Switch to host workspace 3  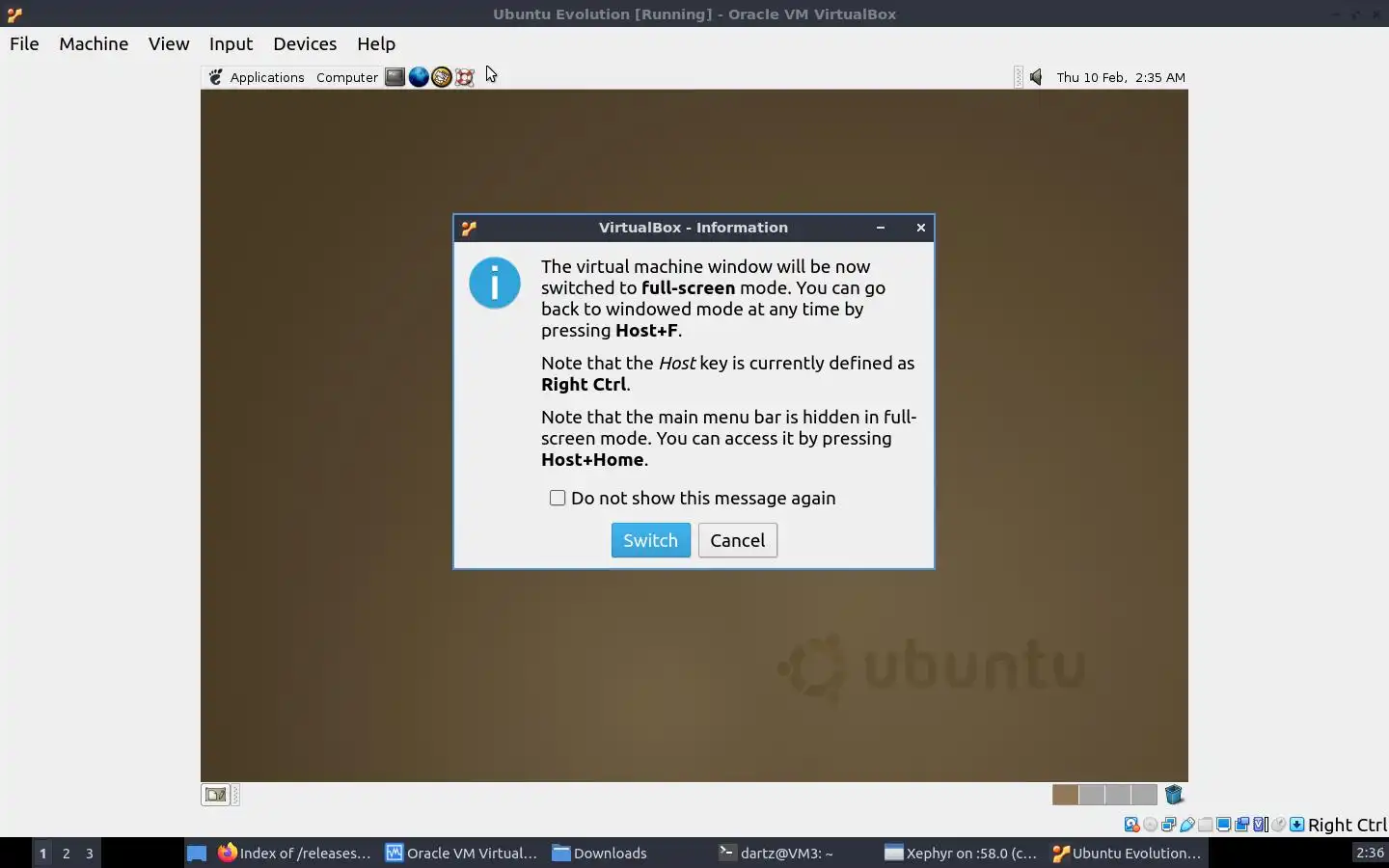90,853
